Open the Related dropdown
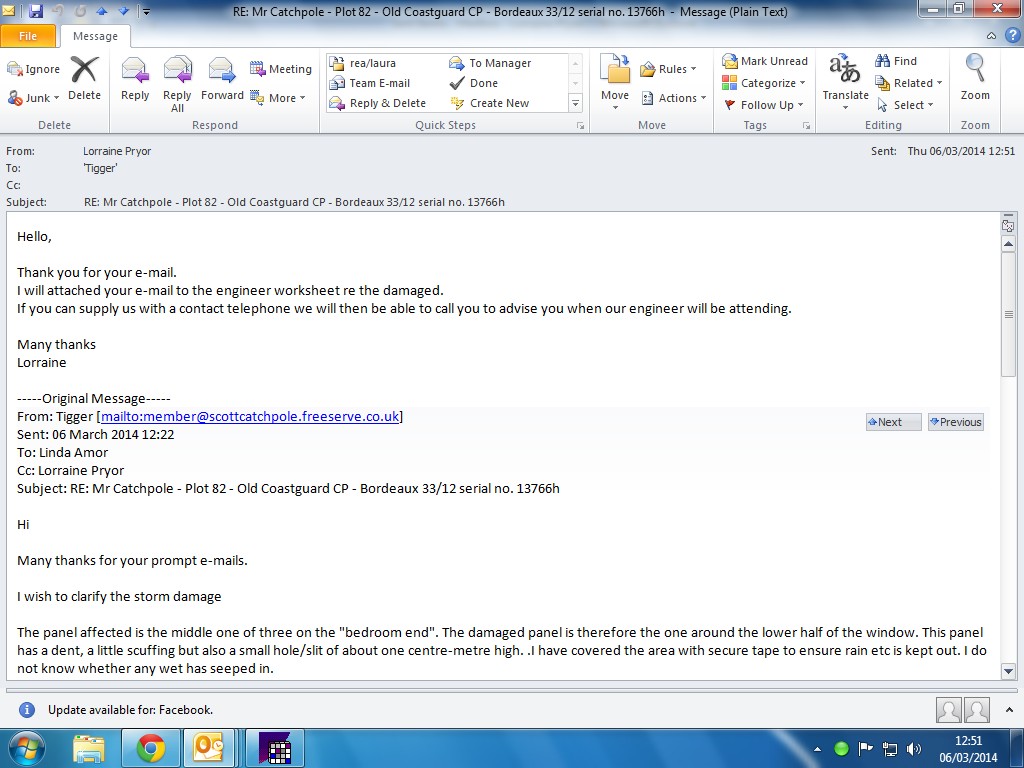This screenshot has height=768, width=1024. point(908,83)
